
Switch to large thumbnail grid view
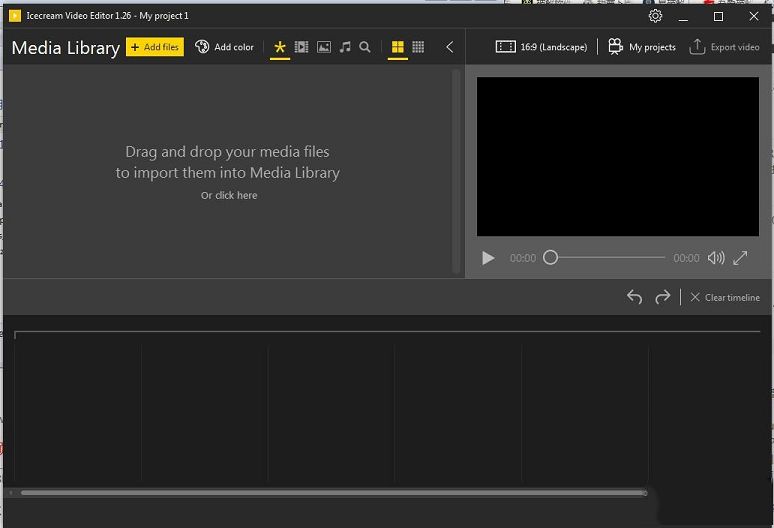397,47
